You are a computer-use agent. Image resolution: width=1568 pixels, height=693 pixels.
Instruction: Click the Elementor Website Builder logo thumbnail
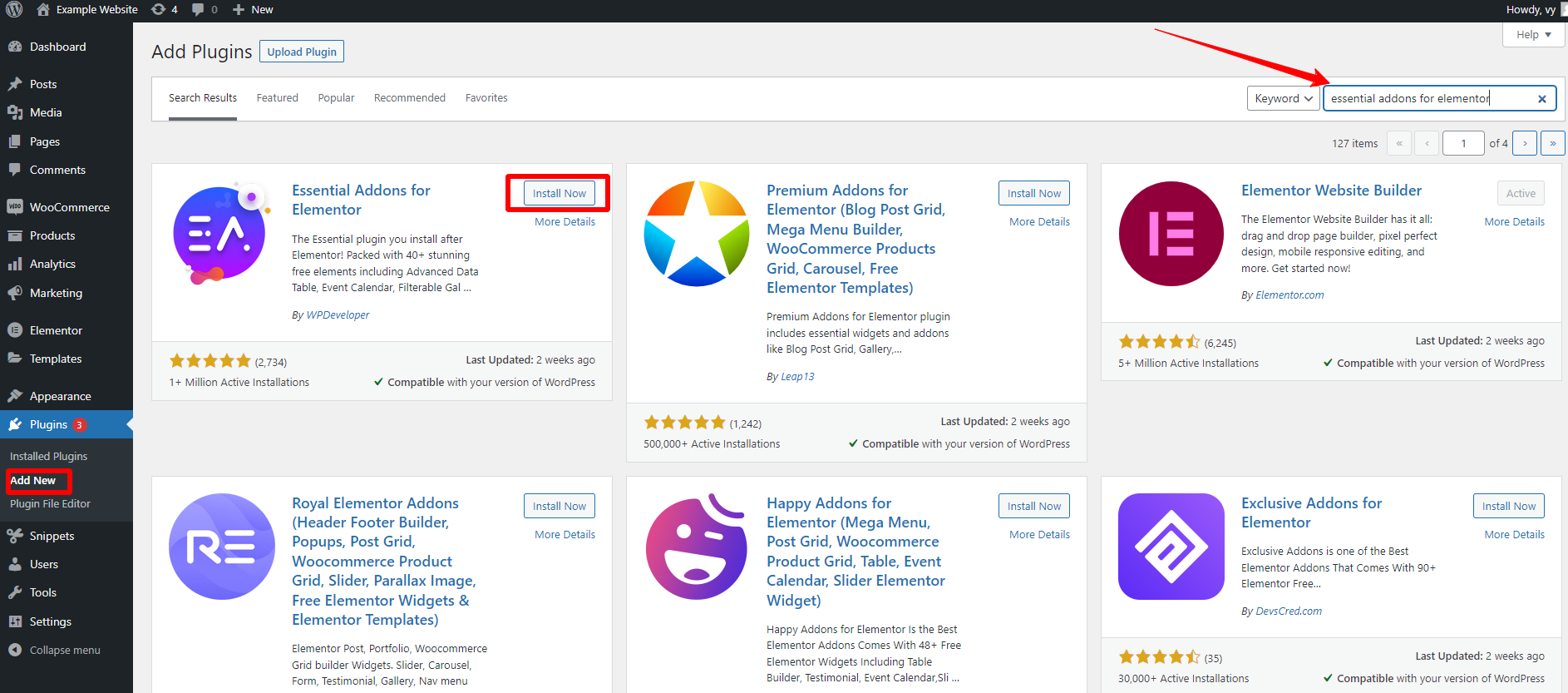click(x=1171, y=234)
